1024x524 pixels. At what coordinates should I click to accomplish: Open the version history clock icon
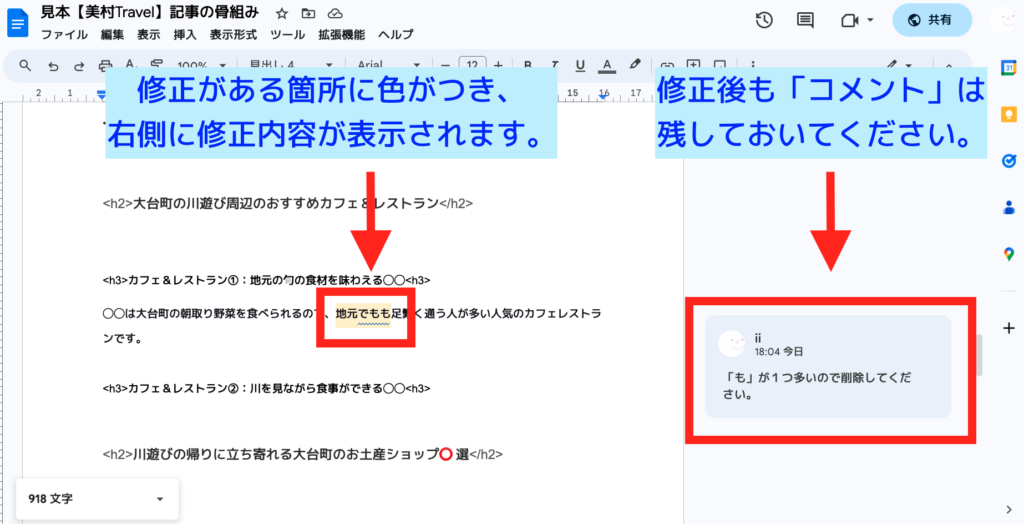[764, 20]
